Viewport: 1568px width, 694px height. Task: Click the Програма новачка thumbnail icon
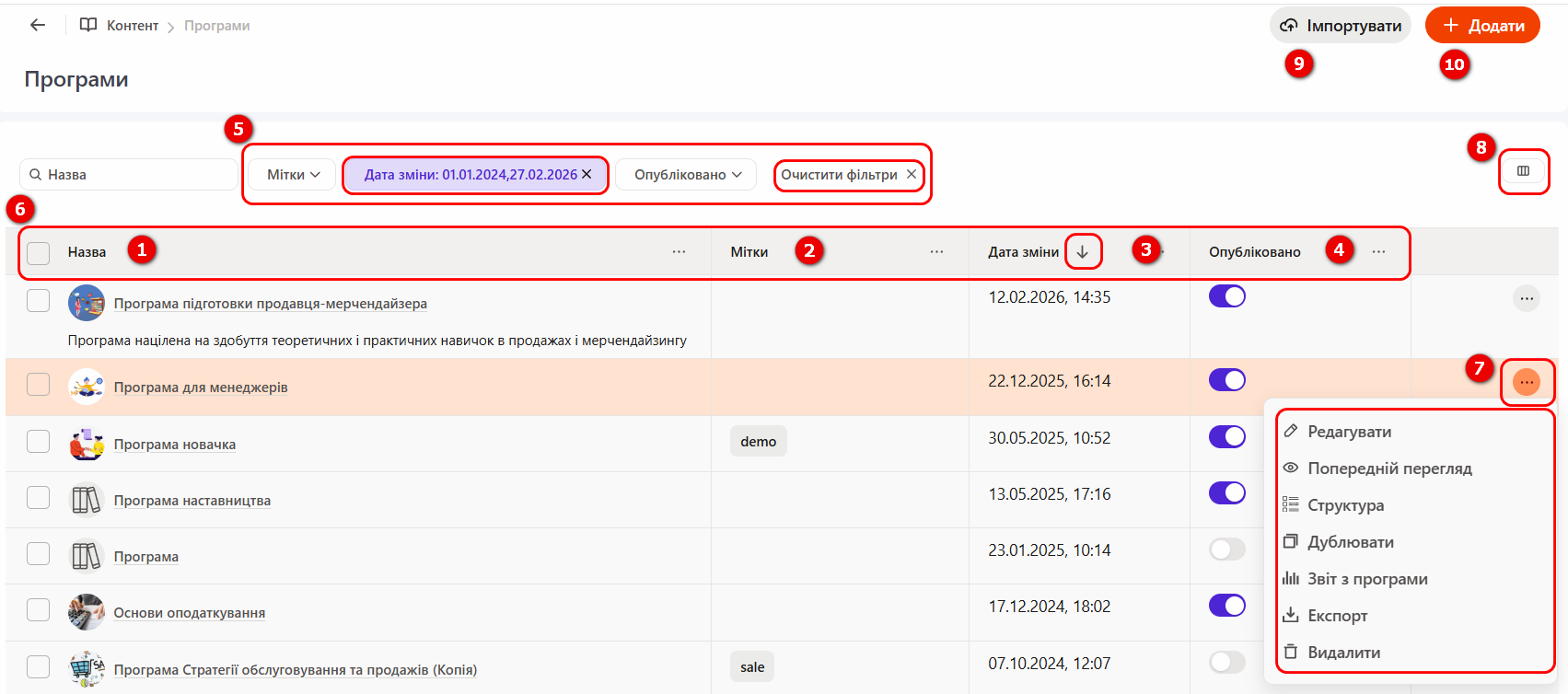pyautogui.click(x=87, y=445)
